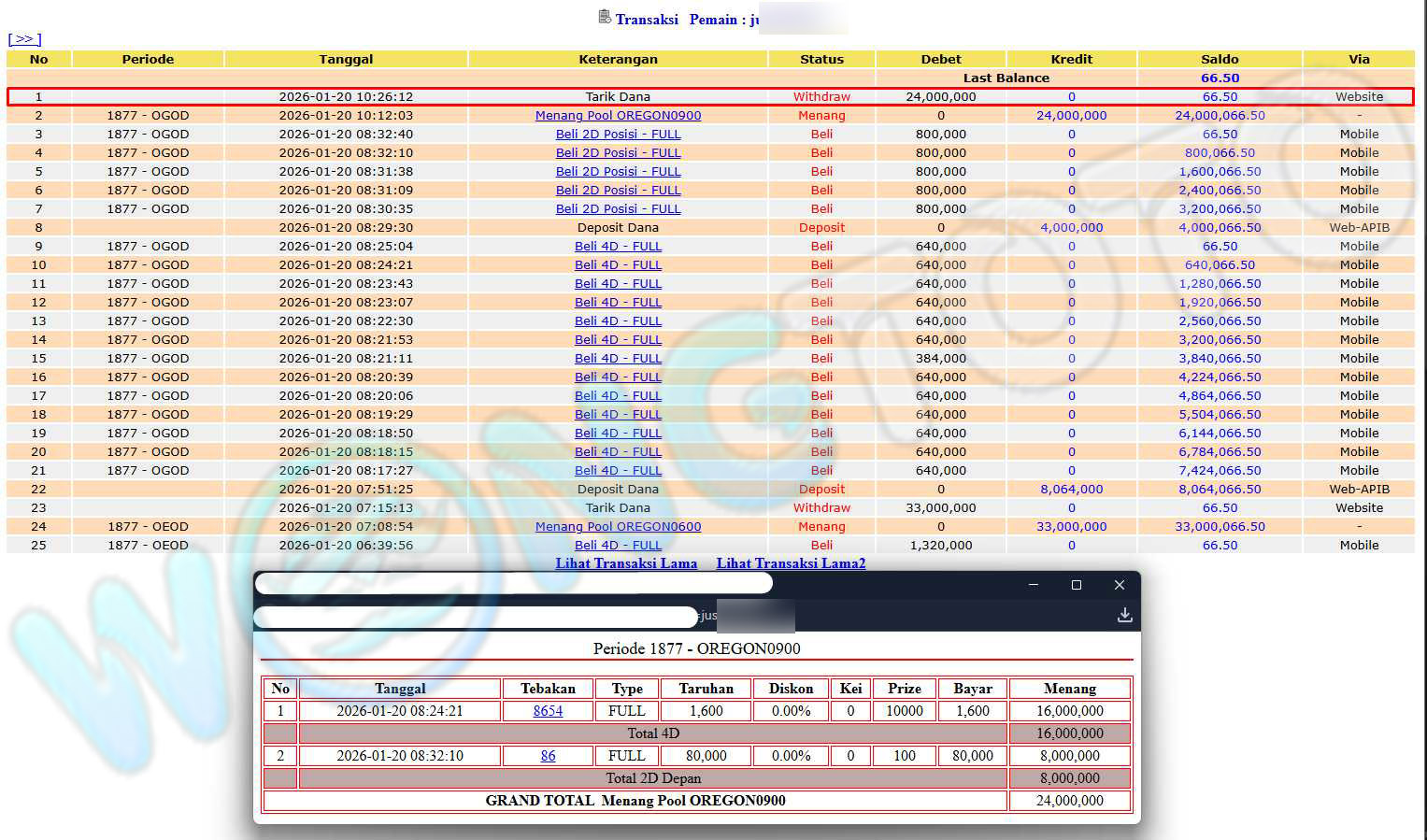Click the Saldo column header

point(1220,59)
